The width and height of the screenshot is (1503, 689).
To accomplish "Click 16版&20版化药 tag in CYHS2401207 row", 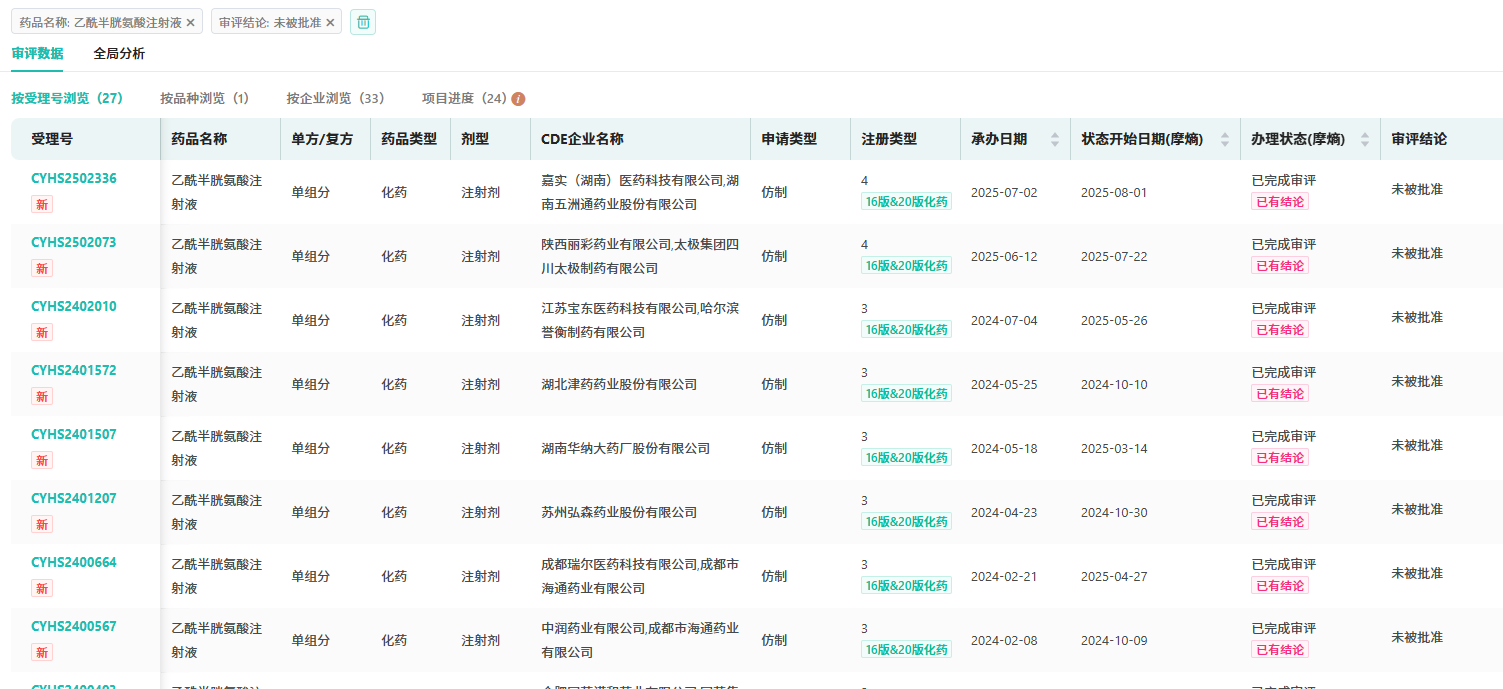I will (906, 522).
